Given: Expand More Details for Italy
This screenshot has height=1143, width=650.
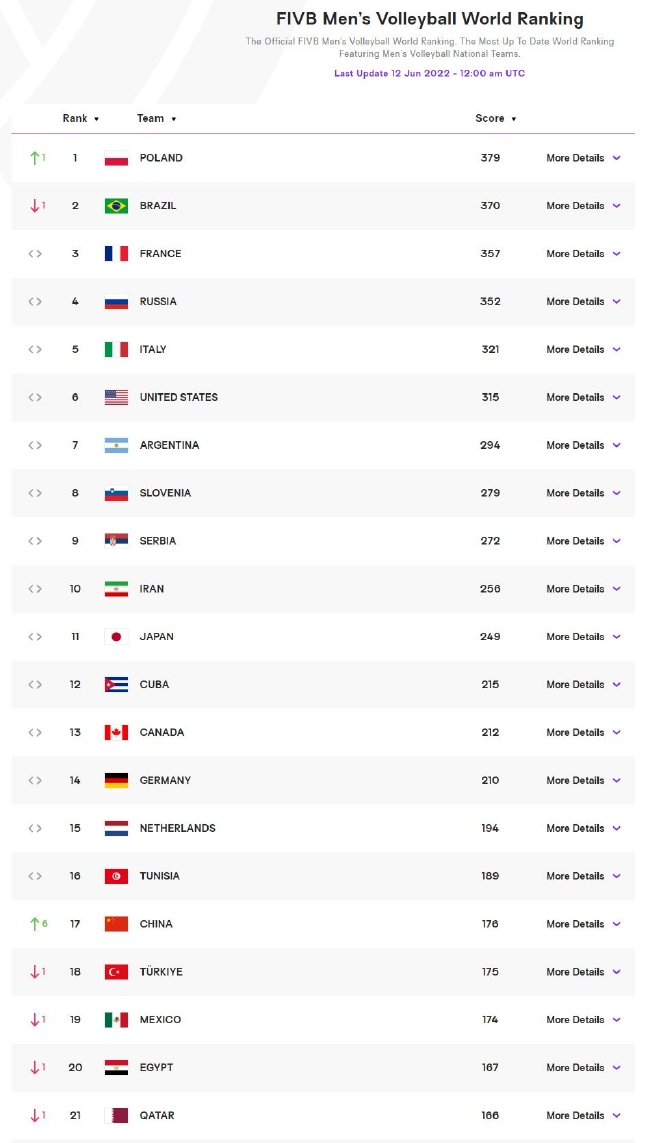Looking at the screenshot, I should [584, 349].
